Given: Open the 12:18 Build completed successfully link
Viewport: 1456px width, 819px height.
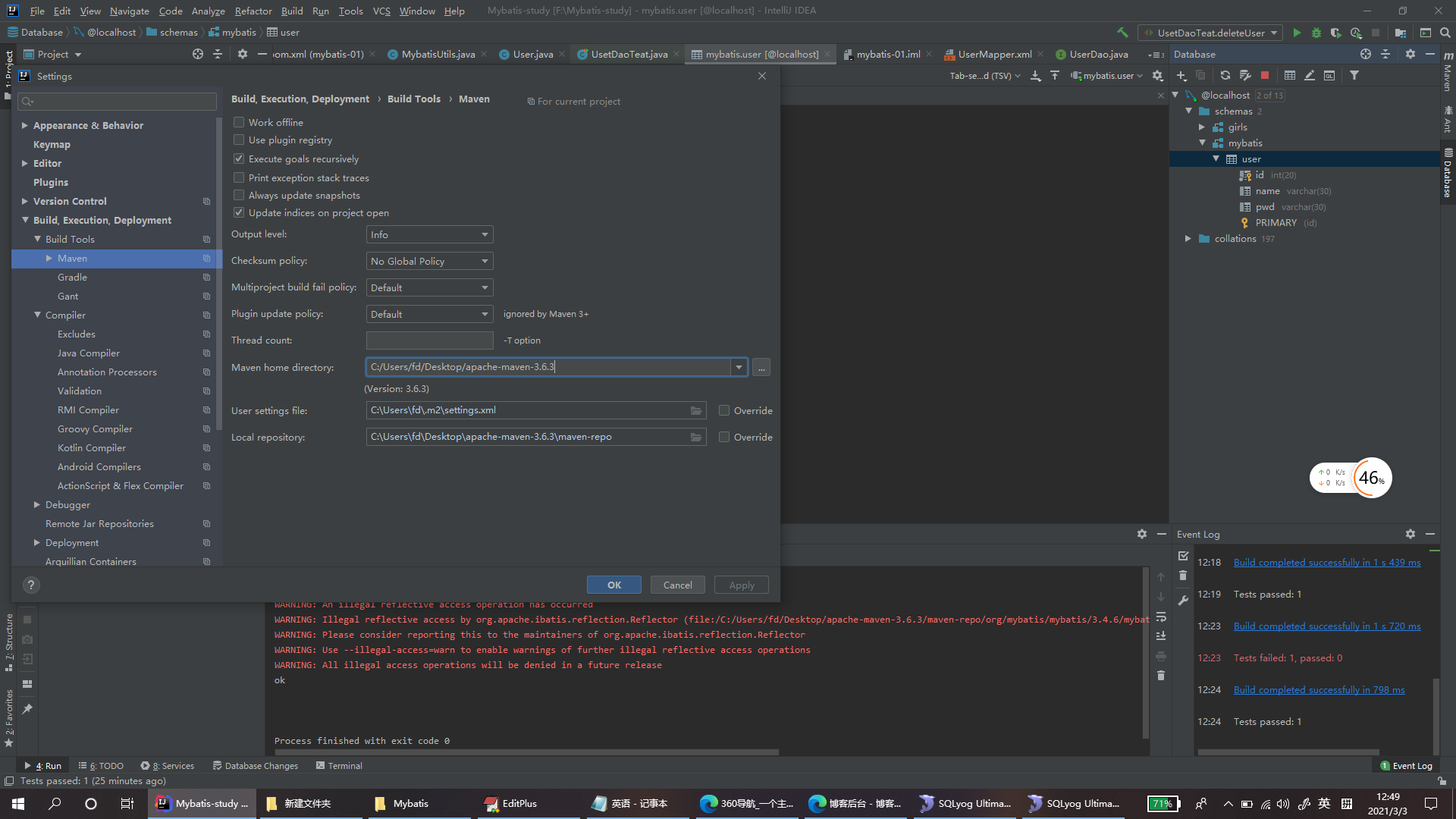Looking at the screenshot, I should click(1326, 562).
